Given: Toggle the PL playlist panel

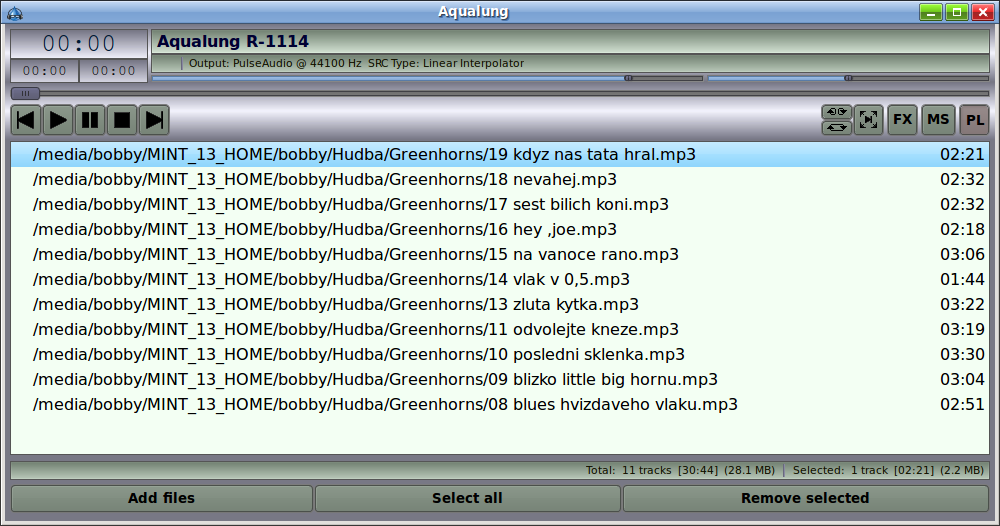Looking at the screenshot, I should 974,120.
